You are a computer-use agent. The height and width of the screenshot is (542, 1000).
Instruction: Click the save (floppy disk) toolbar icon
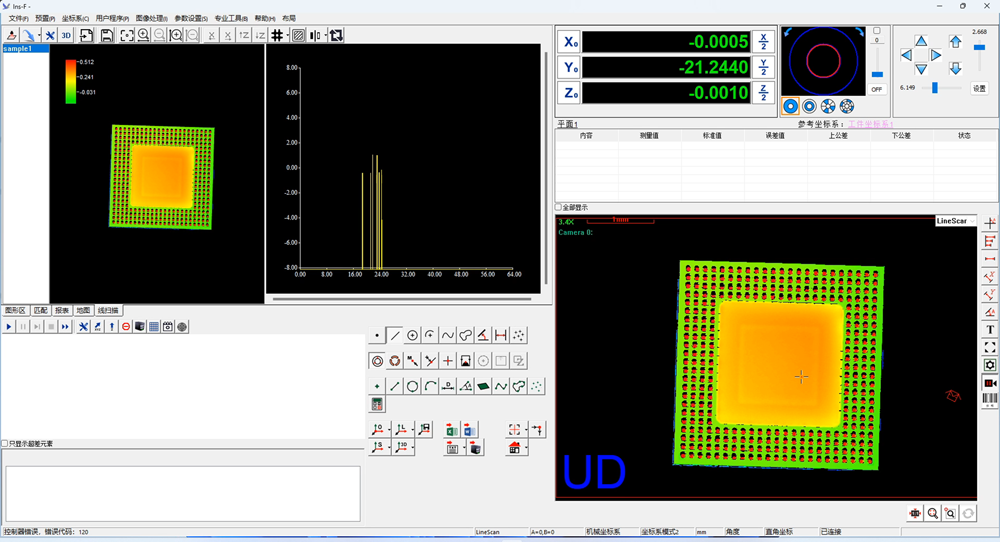[x=107, y=35]
